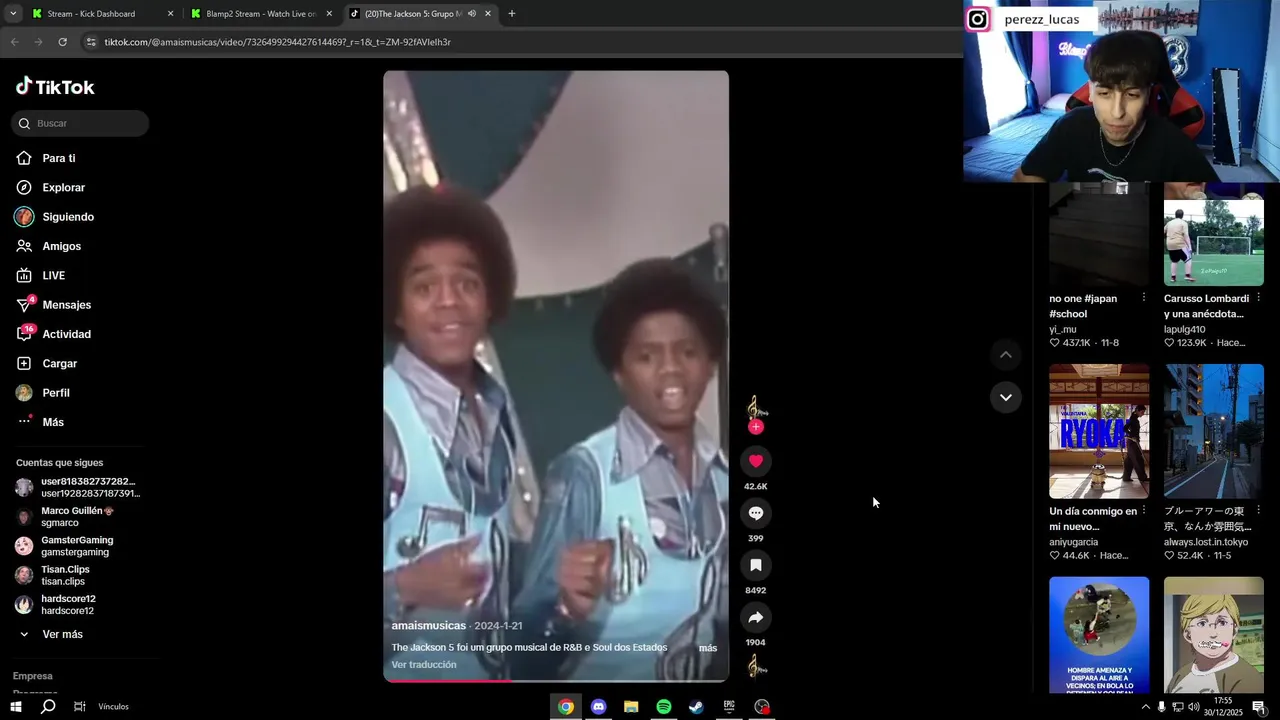Open hardscore12 account

(x=68, y=605)
